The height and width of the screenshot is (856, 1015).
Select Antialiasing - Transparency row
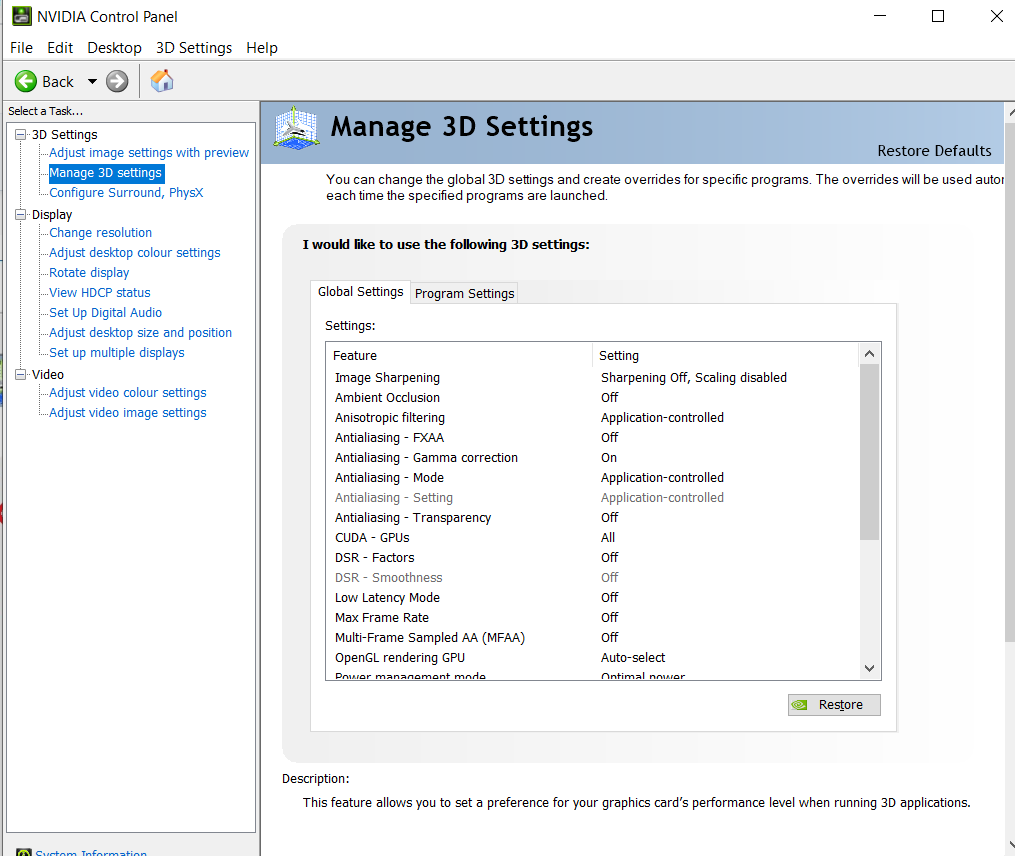click(x=592, y=518)
